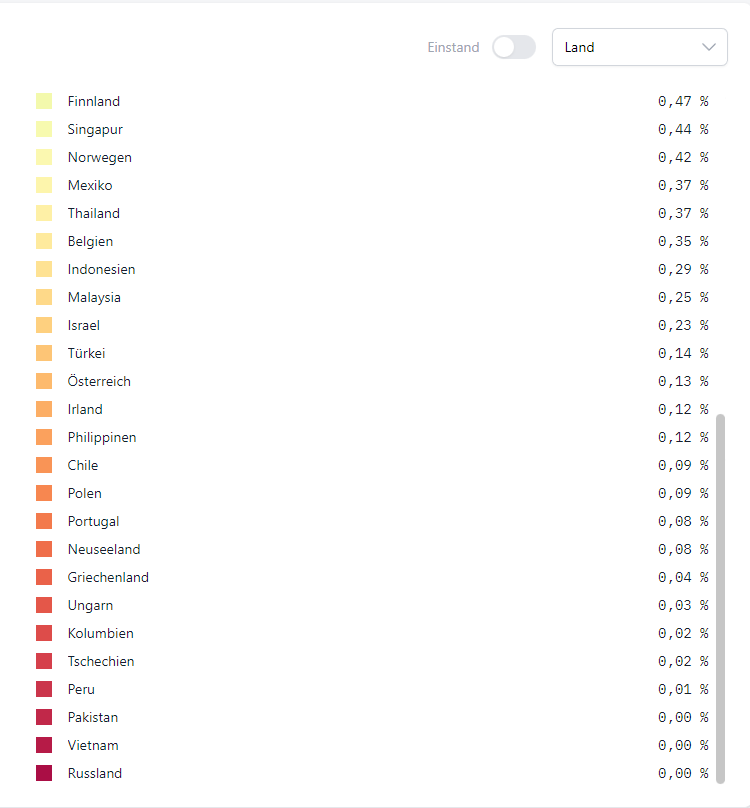Click the Einstand label text

tap(453, 47)
